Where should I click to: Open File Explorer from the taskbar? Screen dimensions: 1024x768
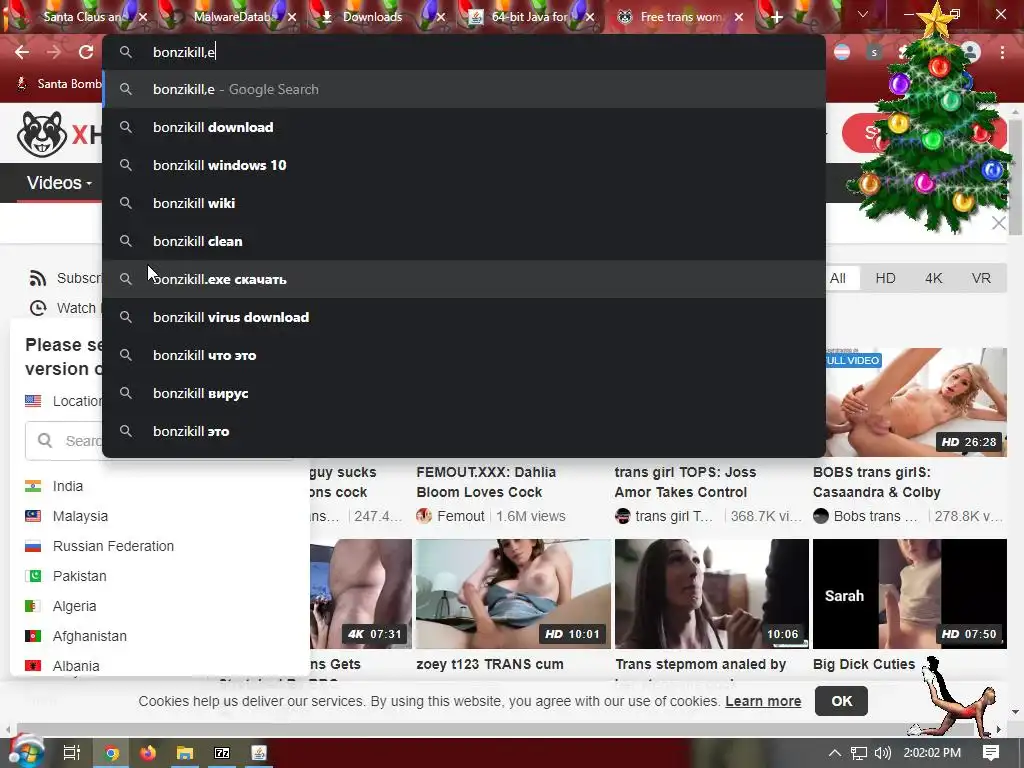[185, 753]
